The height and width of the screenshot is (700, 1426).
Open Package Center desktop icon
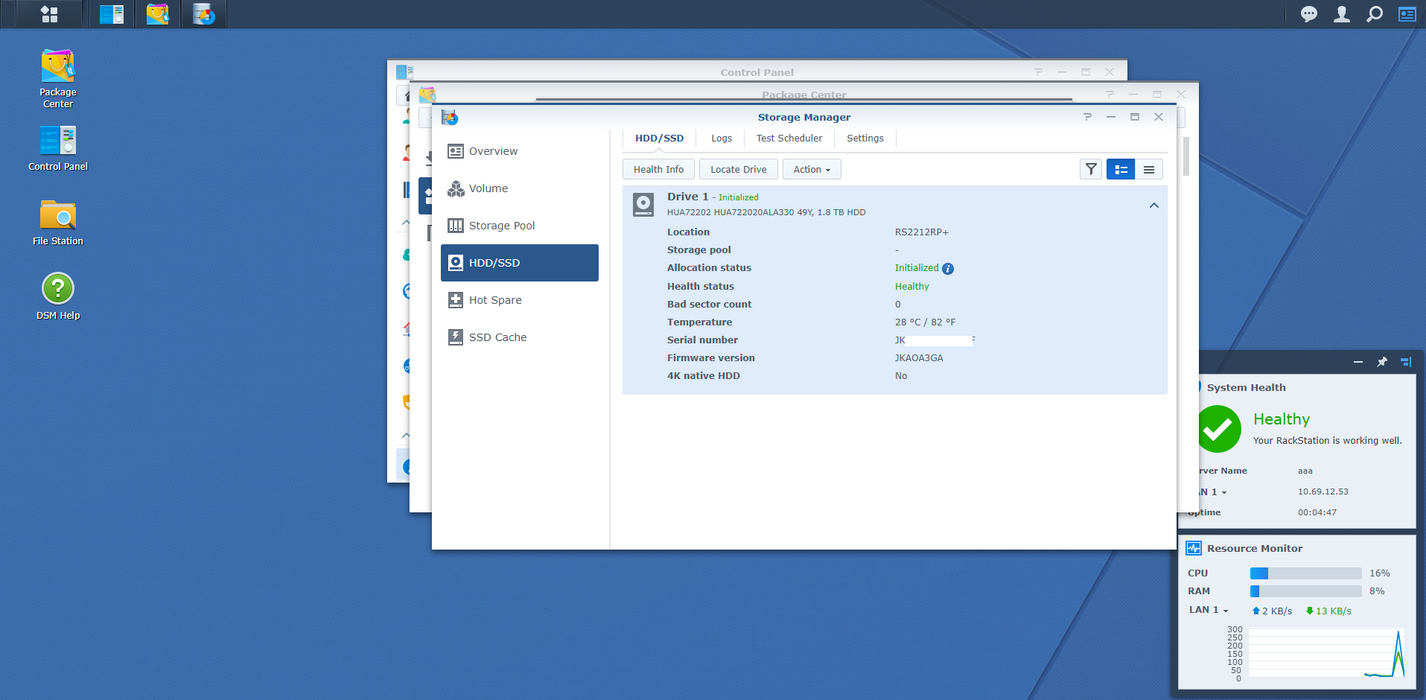tap(58, 68)
